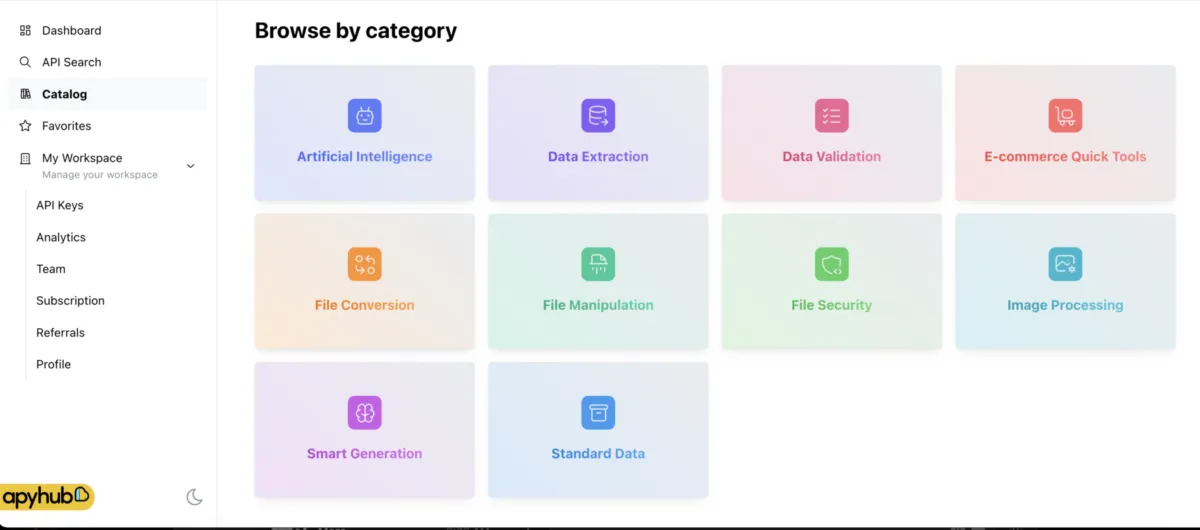Image resolution: width=1200 pixels, height=530 pixels.
Task: Click the File Security shield icon
Action: point(831,264)
